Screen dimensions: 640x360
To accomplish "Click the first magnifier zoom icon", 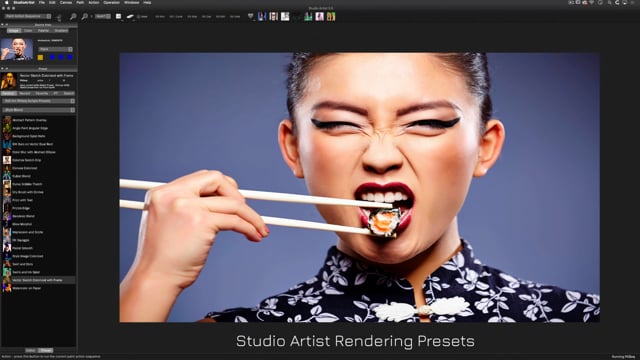I will tap(73, 16).
